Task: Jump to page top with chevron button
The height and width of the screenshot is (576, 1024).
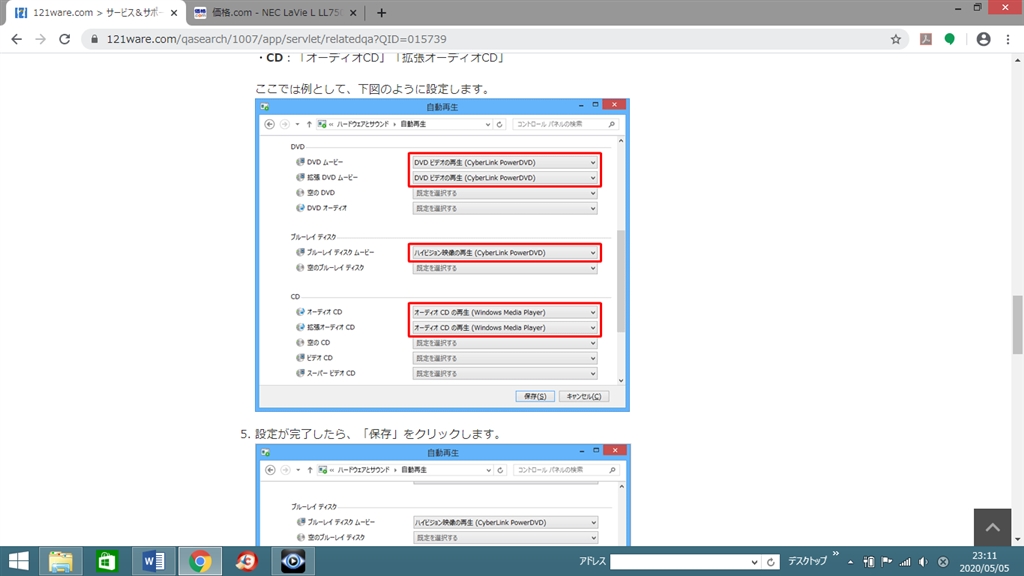Action: pyautogui.click(x=992, y=527)
